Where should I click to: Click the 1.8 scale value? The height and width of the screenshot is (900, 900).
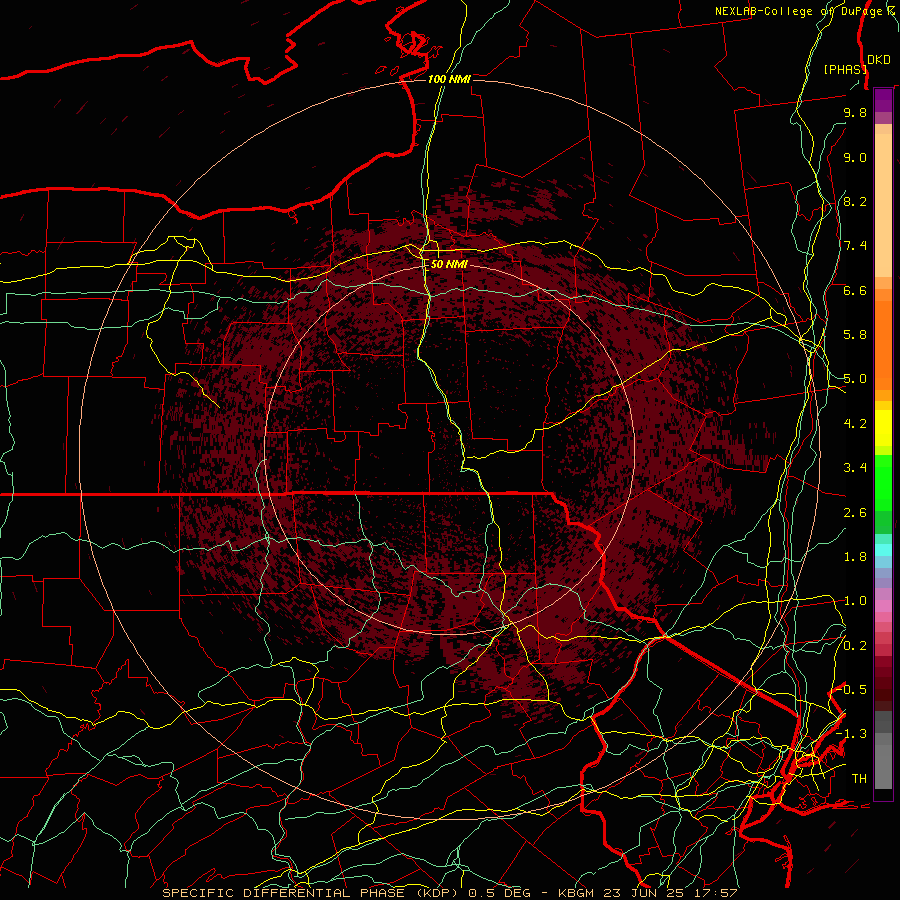pos(855,557)
